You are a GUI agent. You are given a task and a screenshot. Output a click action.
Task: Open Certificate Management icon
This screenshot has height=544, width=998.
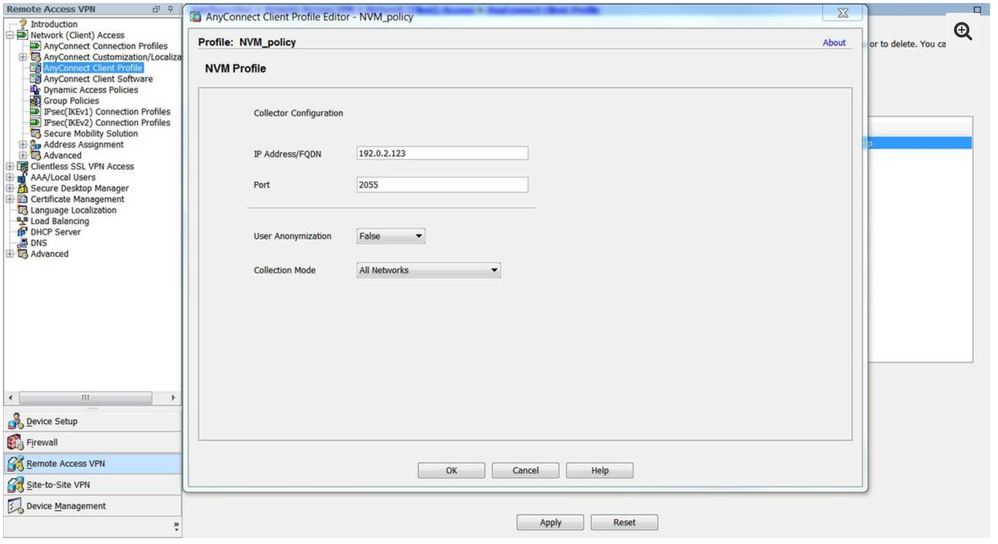pyautogui.click(x=23, y=199)
